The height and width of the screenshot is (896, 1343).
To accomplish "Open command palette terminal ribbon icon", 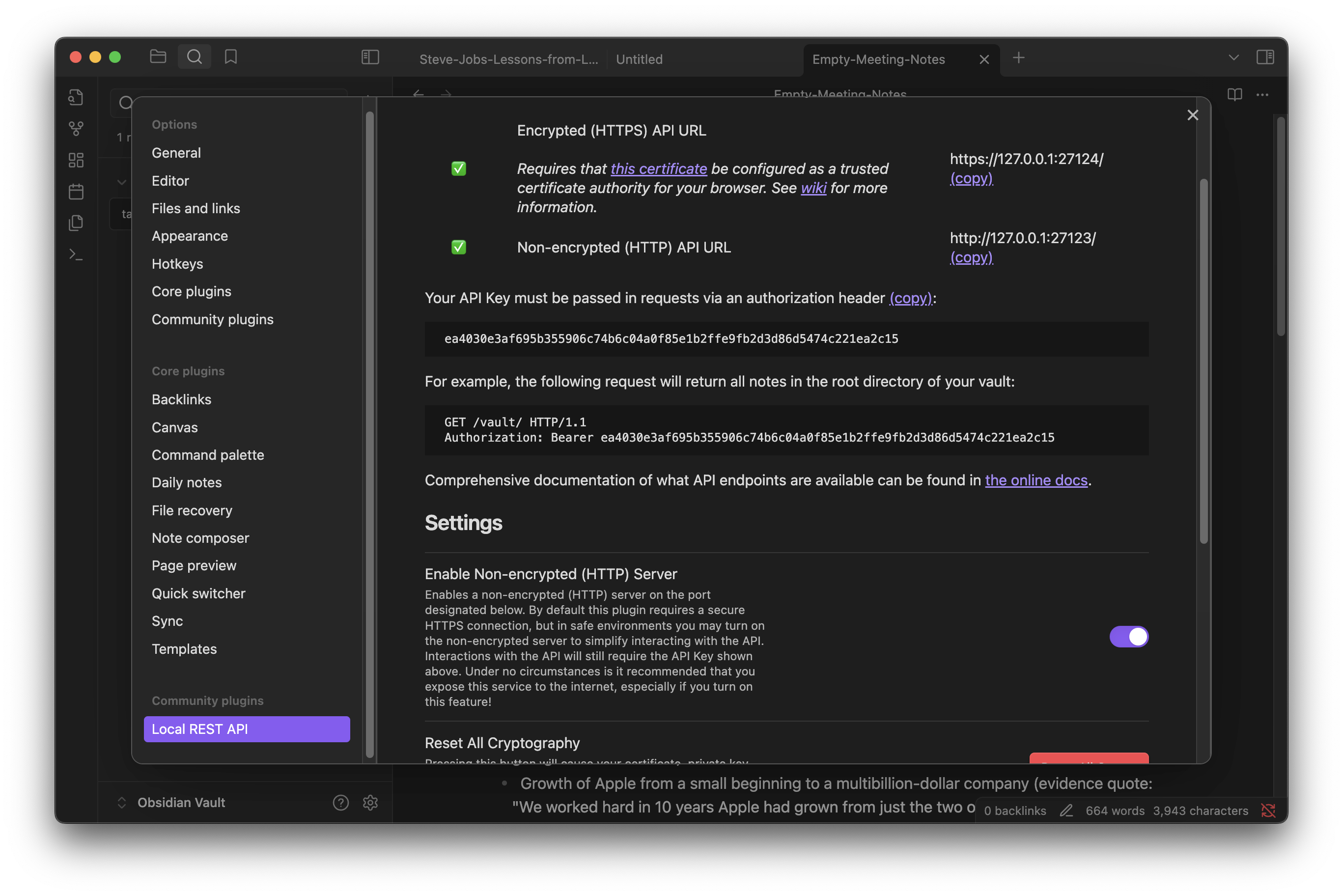I will [x=76, y=254].
